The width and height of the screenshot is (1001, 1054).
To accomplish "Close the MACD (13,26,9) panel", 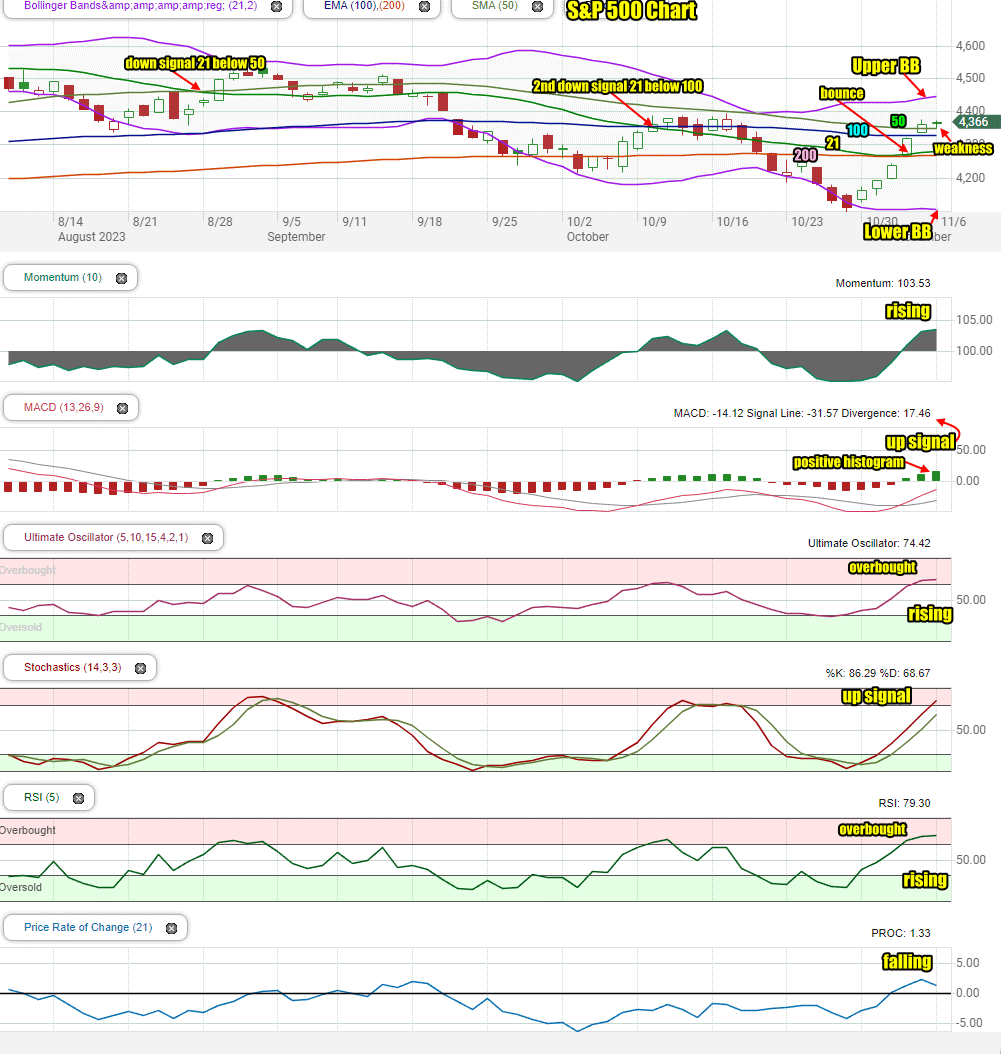I will pyautogui.click(x=122, y=408).
